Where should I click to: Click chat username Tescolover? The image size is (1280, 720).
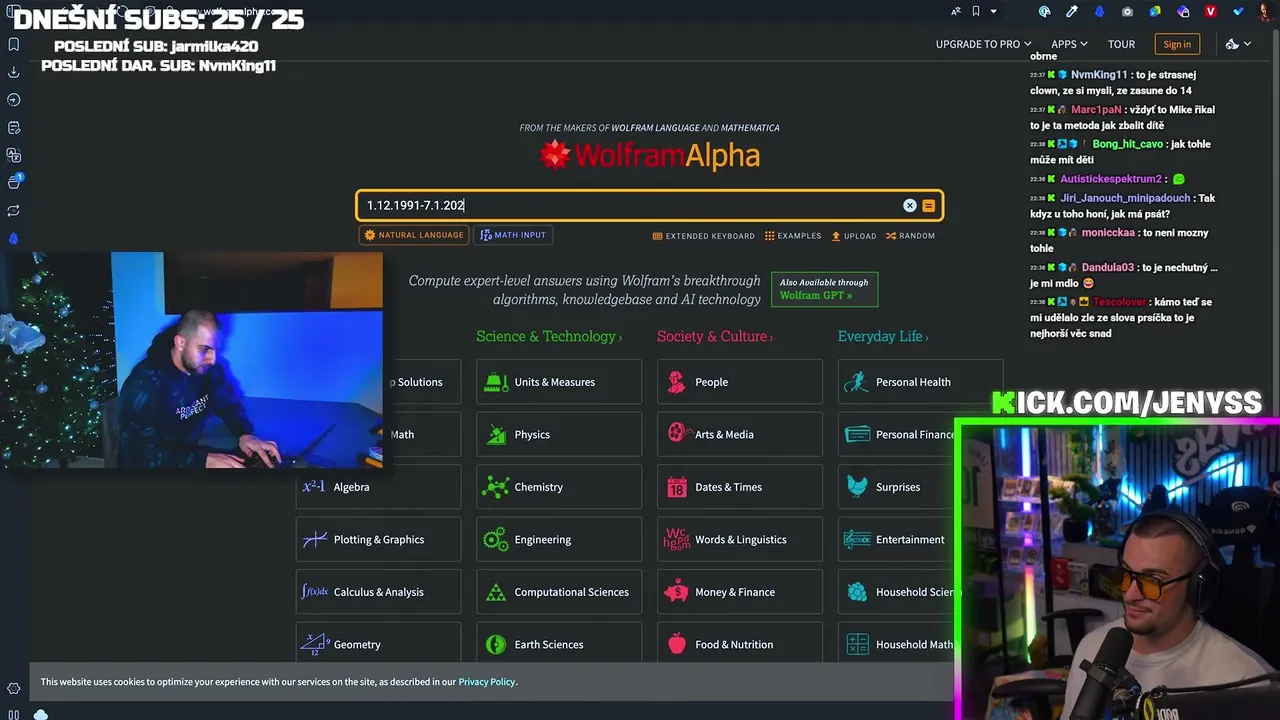pyautogui.click(x=1119, y=302)
